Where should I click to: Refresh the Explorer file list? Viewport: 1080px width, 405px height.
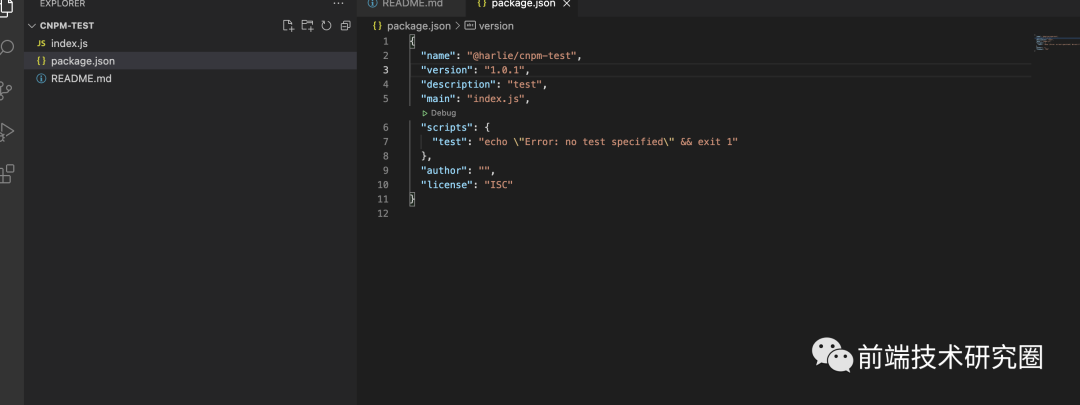click(x=326, y=25)
